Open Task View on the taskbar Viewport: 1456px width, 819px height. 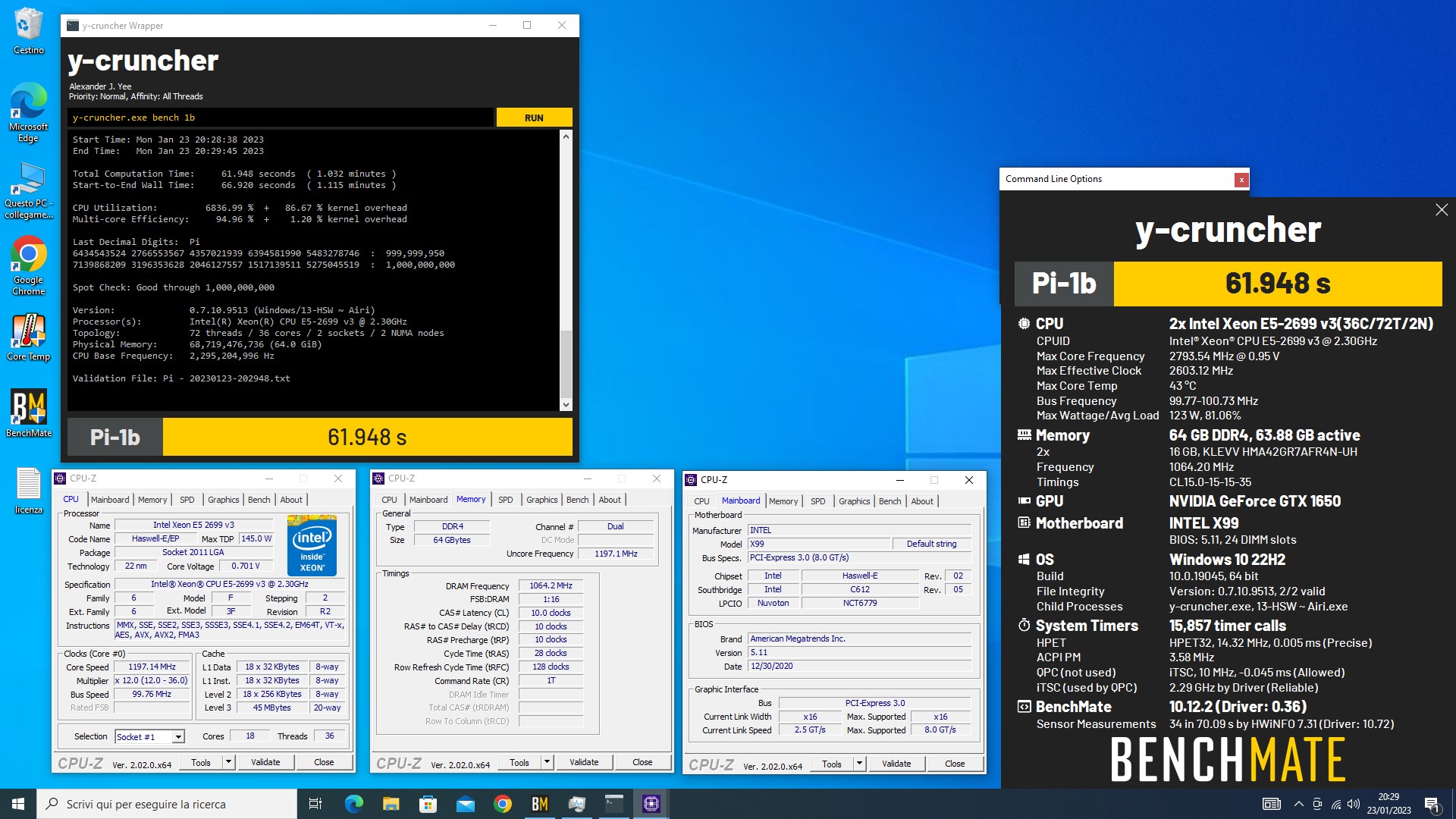315,804
